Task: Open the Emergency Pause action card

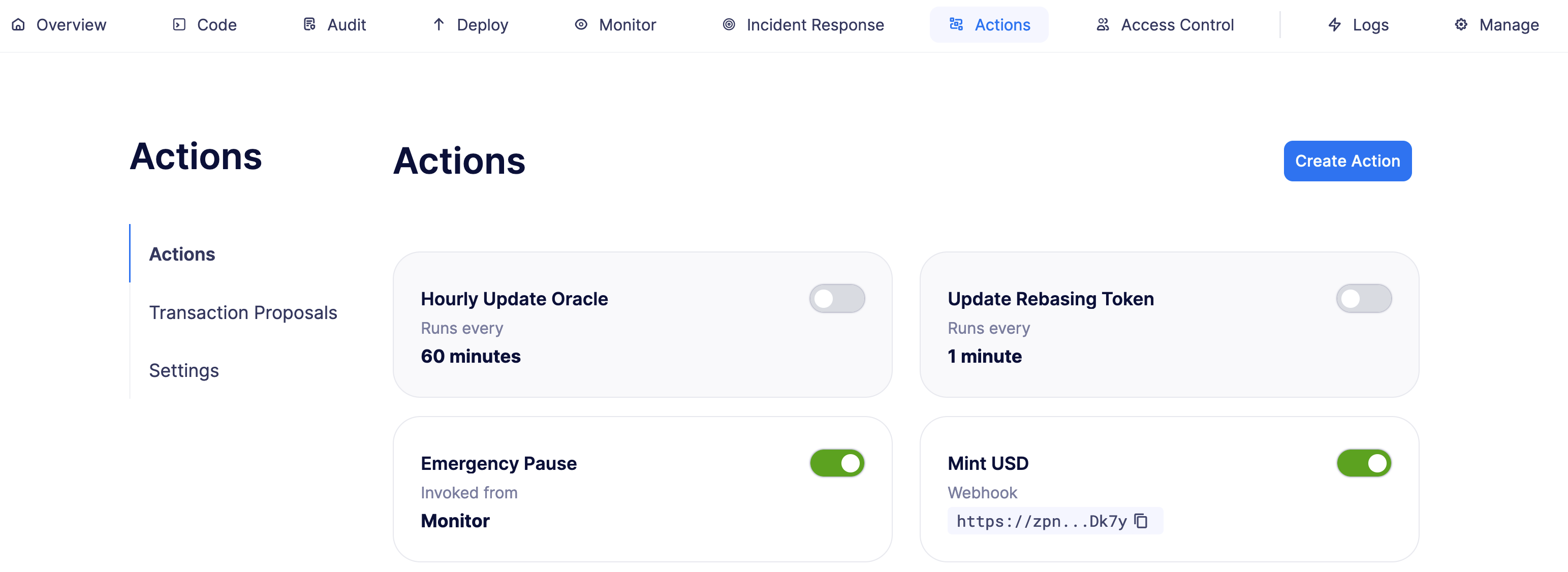Action: [x=642, y=489]
